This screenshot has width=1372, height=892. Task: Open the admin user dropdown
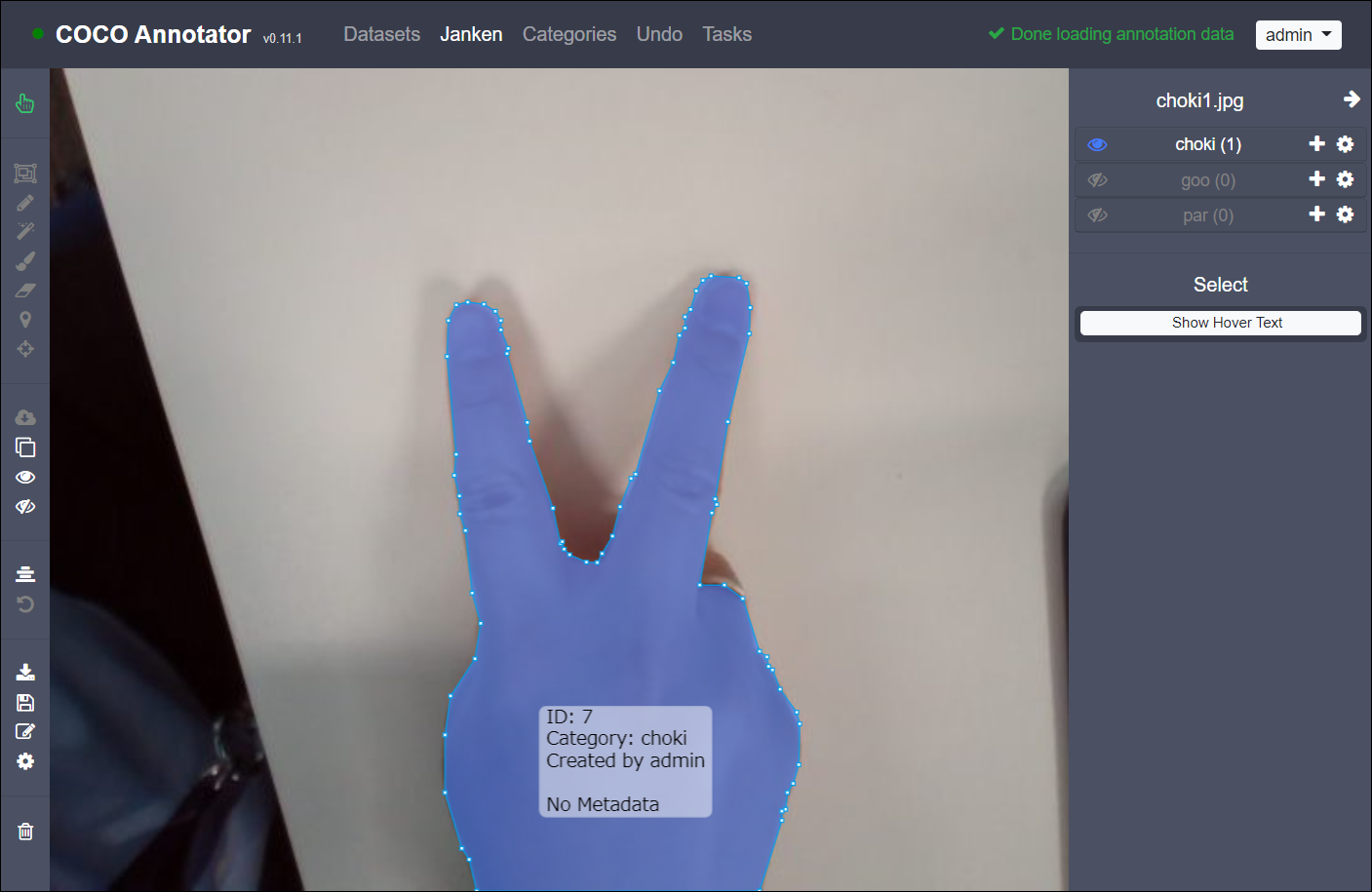click(1298, 35)
